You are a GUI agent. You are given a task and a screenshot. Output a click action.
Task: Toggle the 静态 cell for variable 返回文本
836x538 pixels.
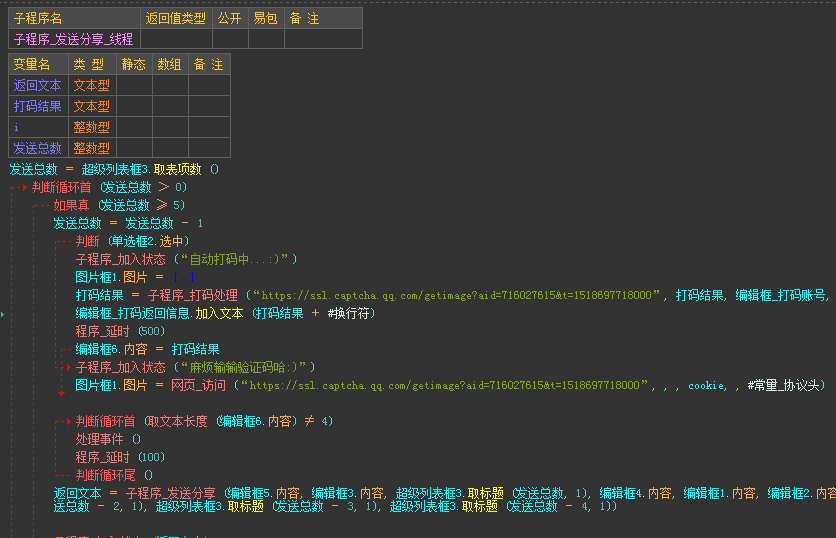[x=133, y=85]
